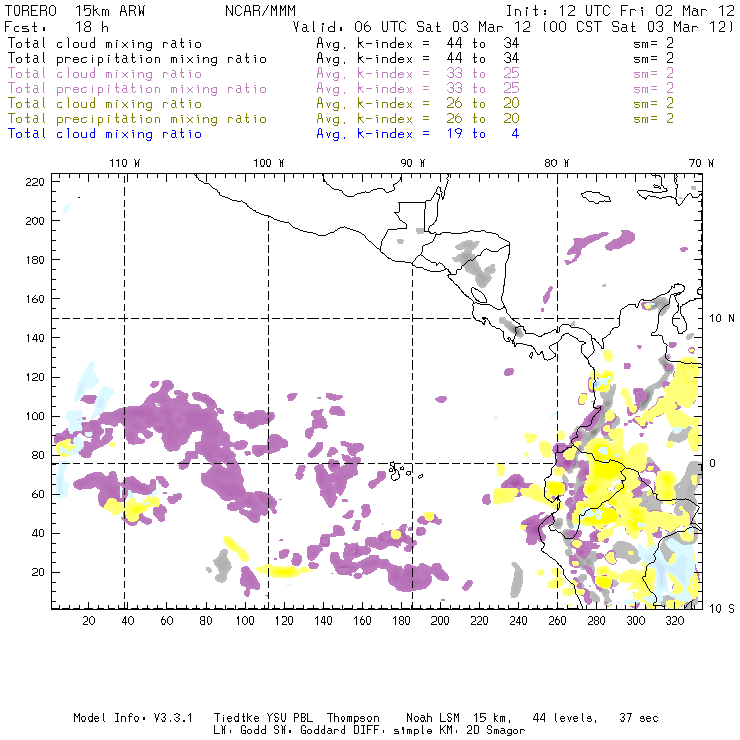This screenshot has width=740, height=740.
Task: Click the purple 'Total precipitation mixing ratio' legend label
Action: coord(137,89)
